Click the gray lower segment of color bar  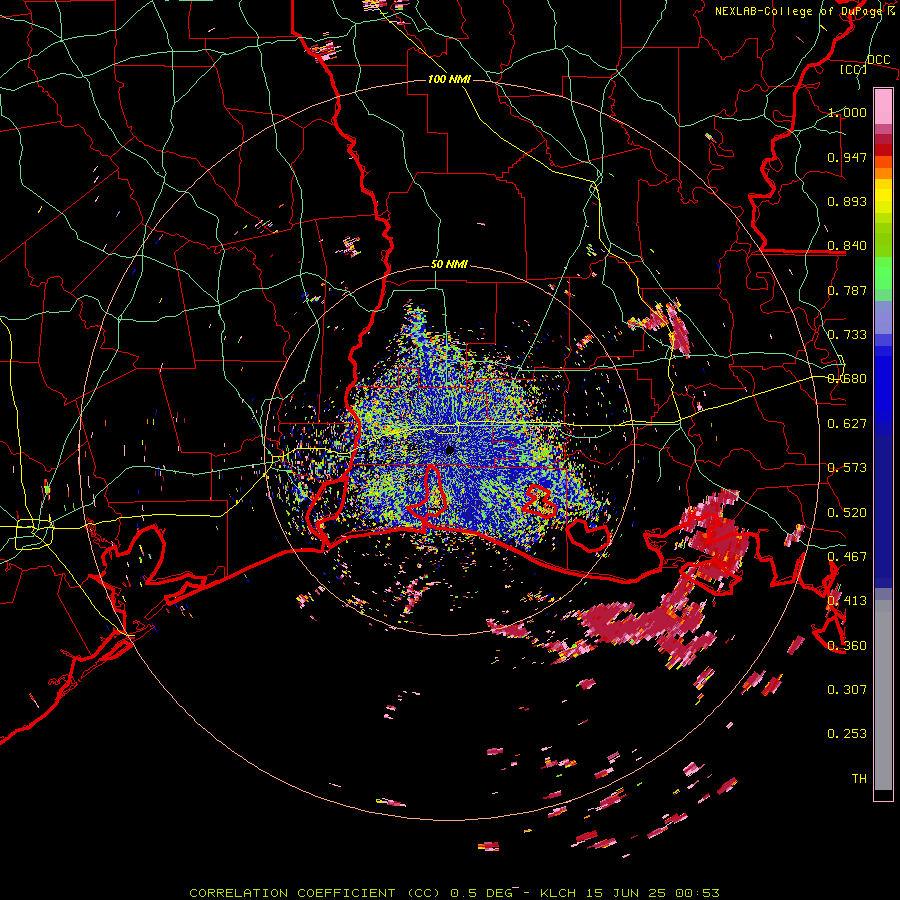pyautogui.click(x=883, y=695)
